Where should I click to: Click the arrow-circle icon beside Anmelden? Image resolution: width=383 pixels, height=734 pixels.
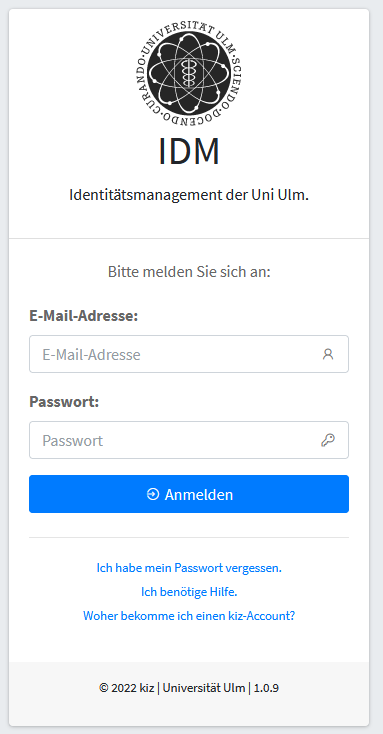click(x=153, y=494)
